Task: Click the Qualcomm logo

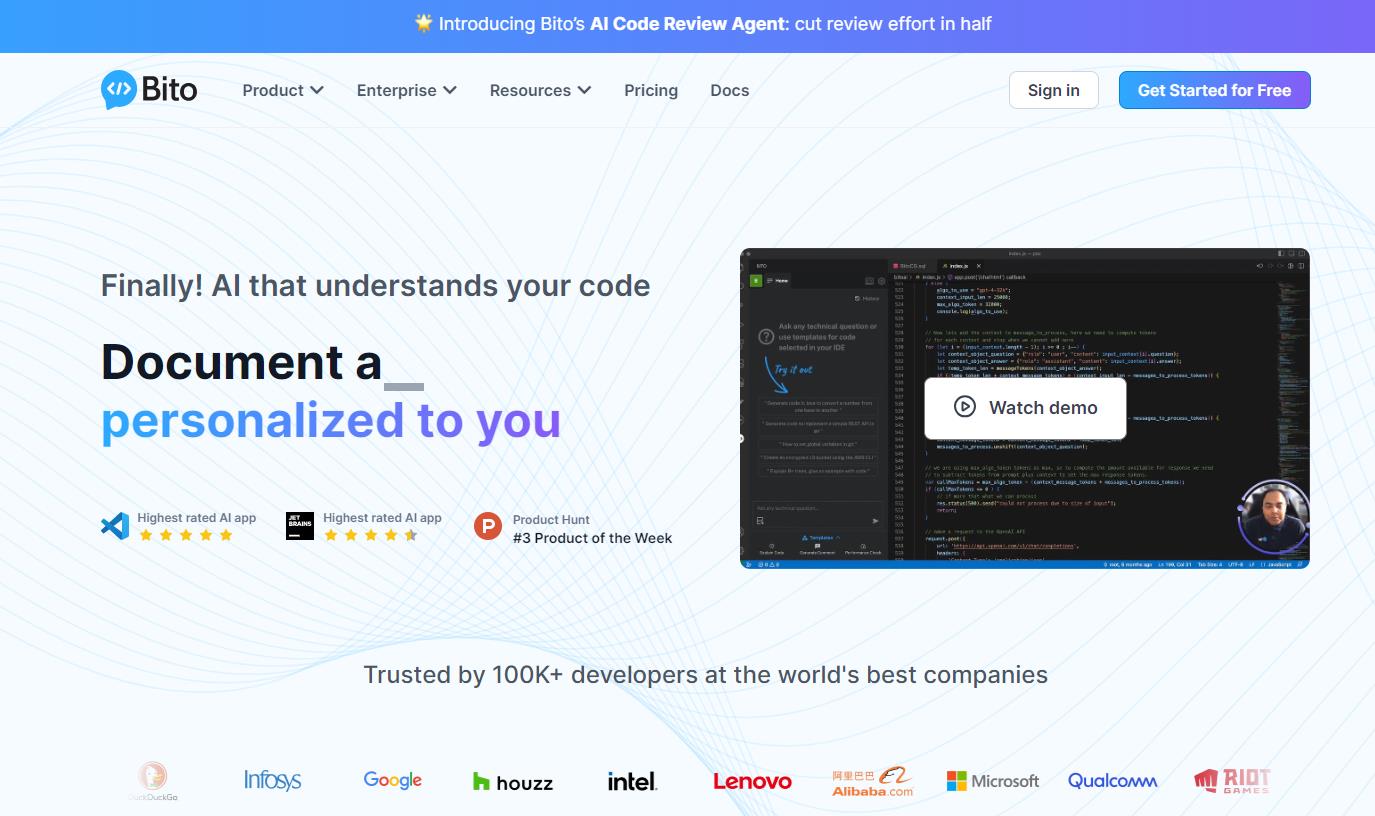Action: click(1112, 781)
